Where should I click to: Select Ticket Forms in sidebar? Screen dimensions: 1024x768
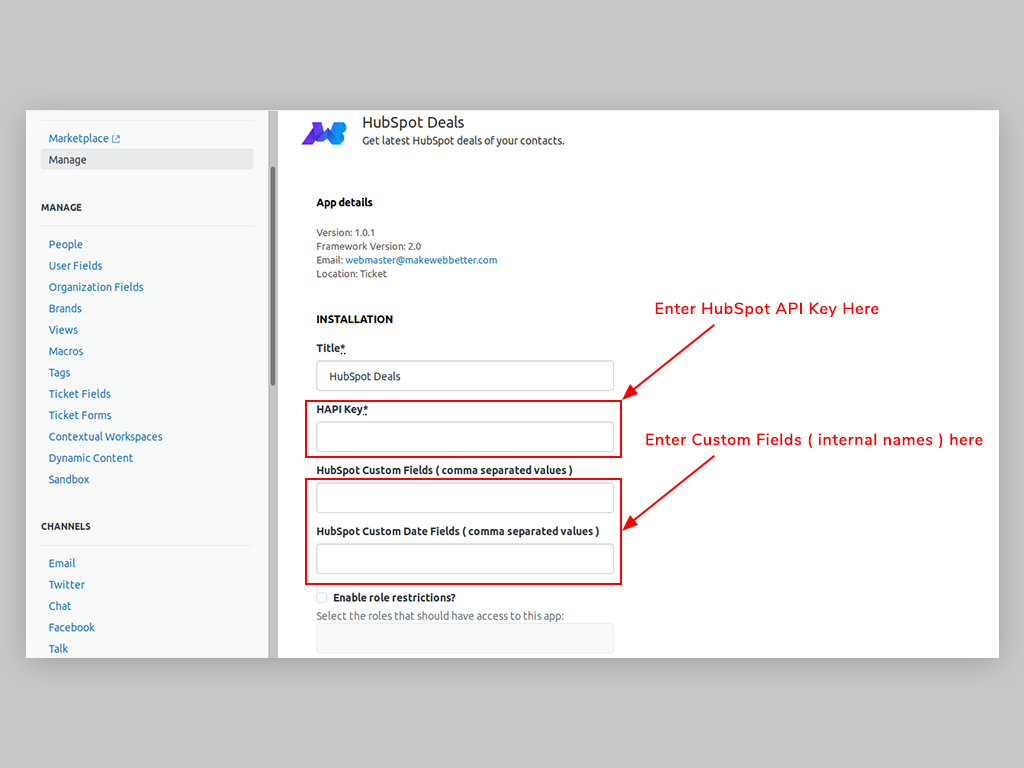80,416
